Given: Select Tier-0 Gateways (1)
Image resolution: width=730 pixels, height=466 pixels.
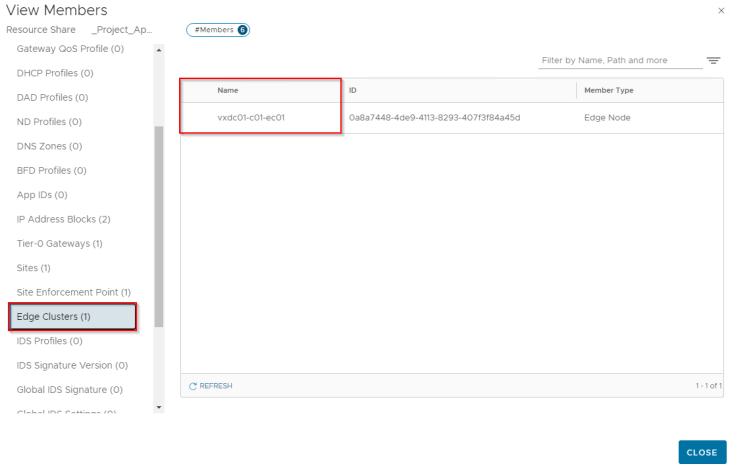Looking at the screenshot, I should click(x=60, y=243).
